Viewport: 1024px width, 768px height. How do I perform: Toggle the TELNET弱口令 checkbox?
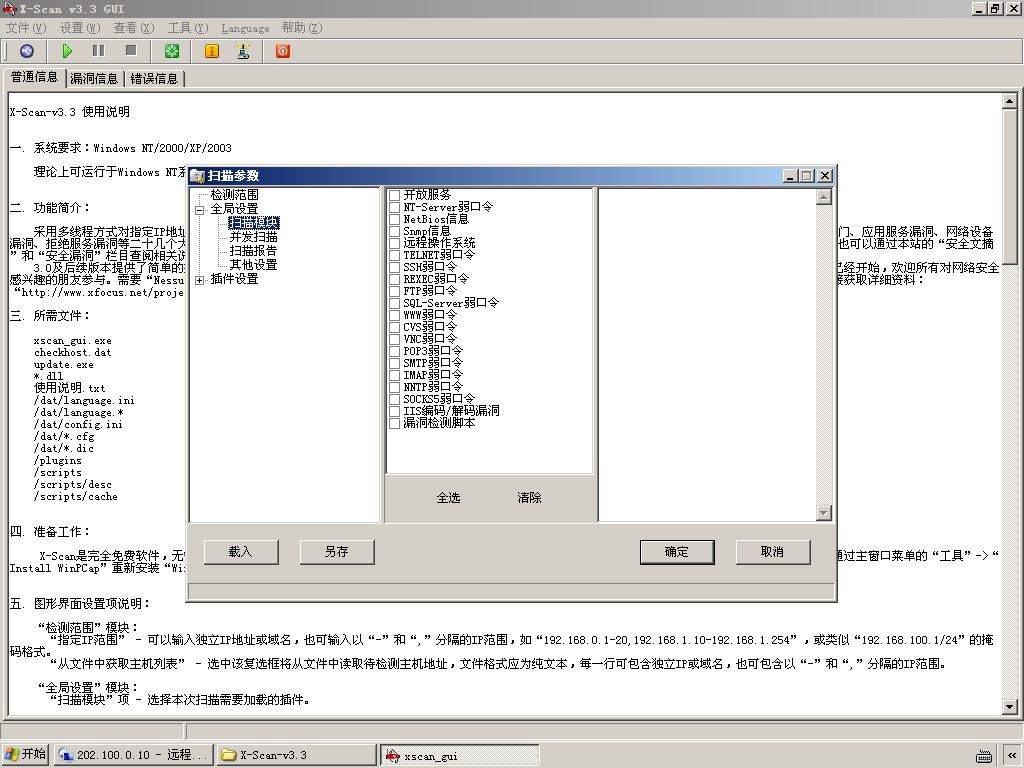click(x=394, y=255)
